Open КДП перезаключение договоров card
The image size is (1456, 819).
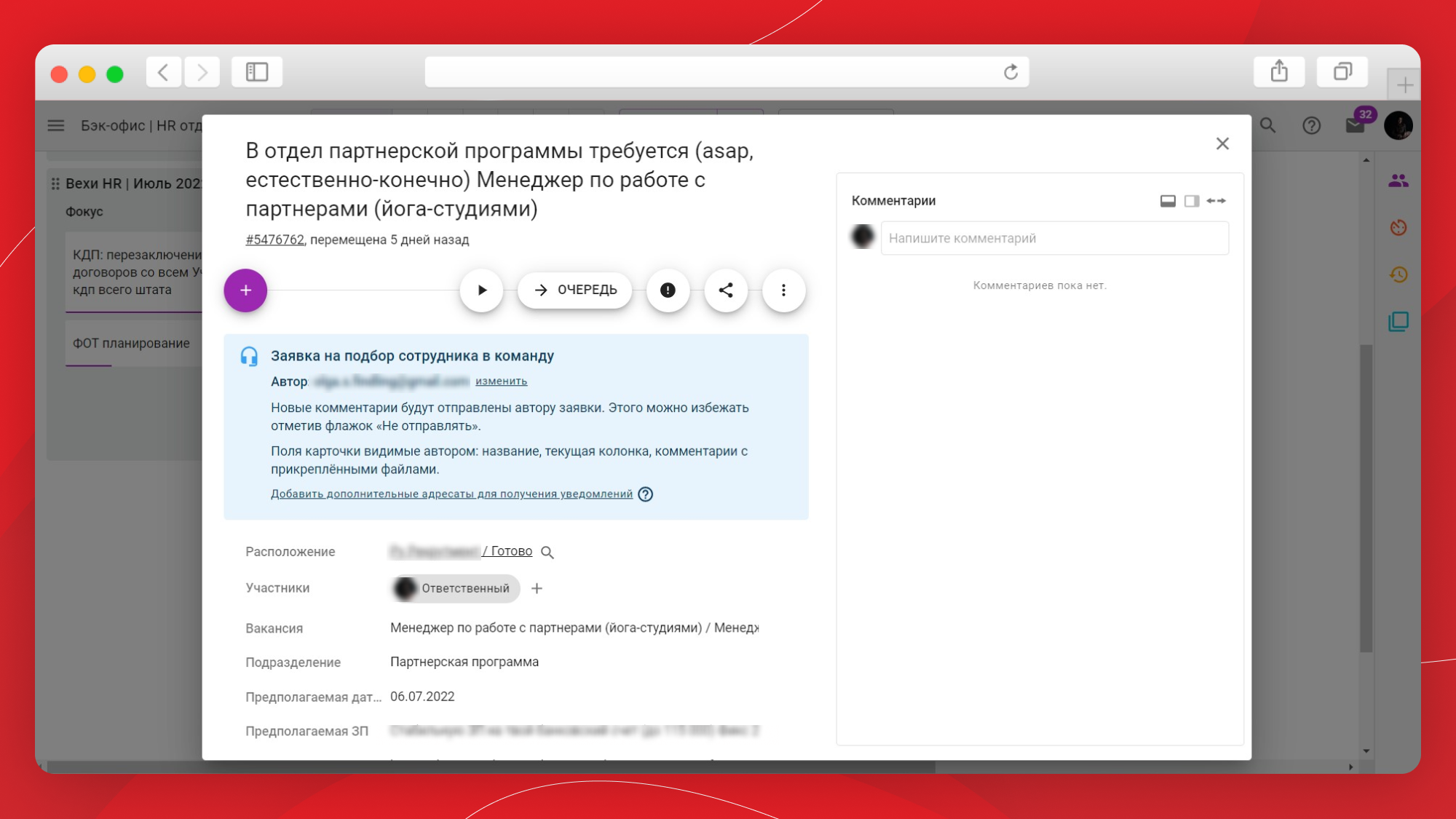[133, 272]
